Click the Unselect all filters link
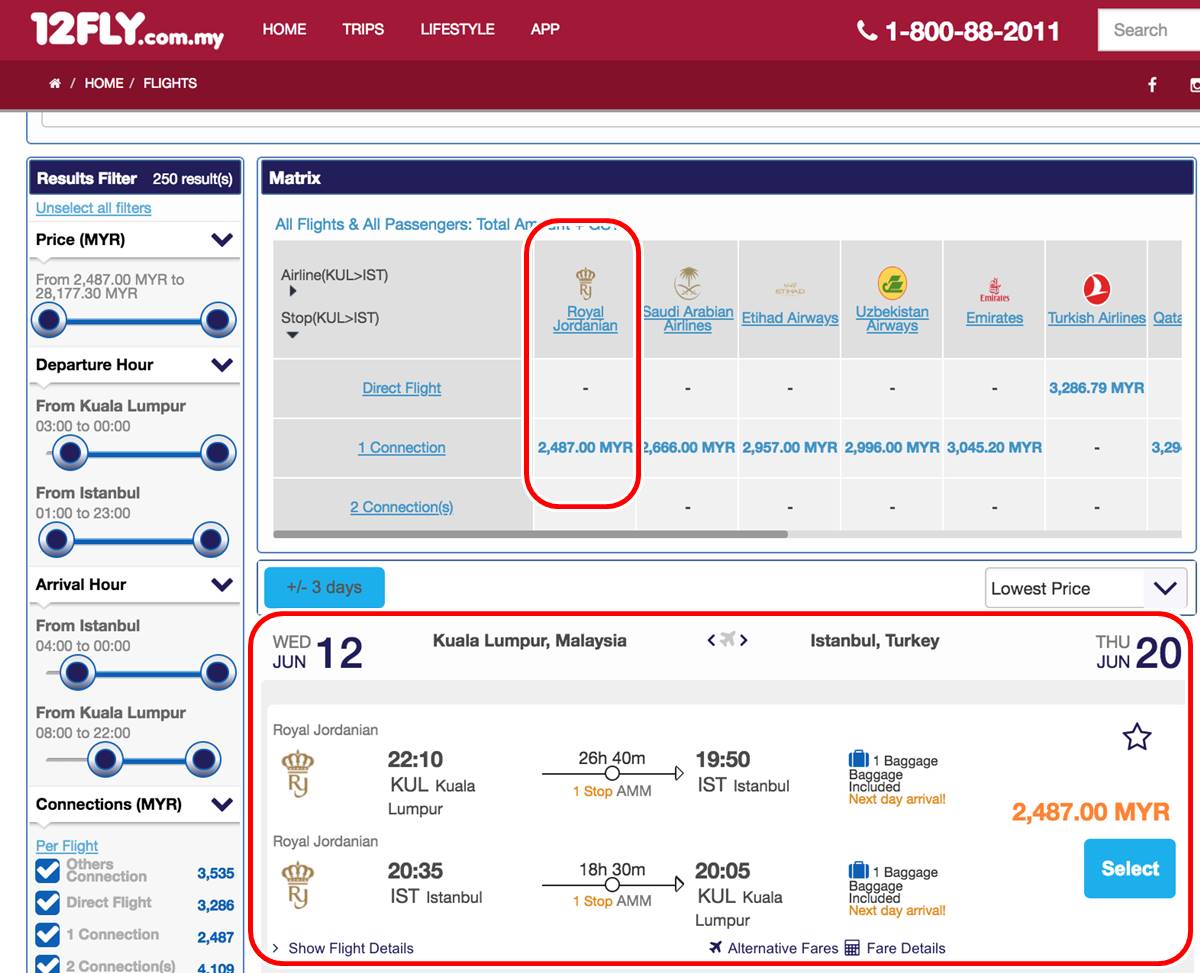Viewport: 1200px width, 973px height. pyautogui.click(x=93, y=208)
